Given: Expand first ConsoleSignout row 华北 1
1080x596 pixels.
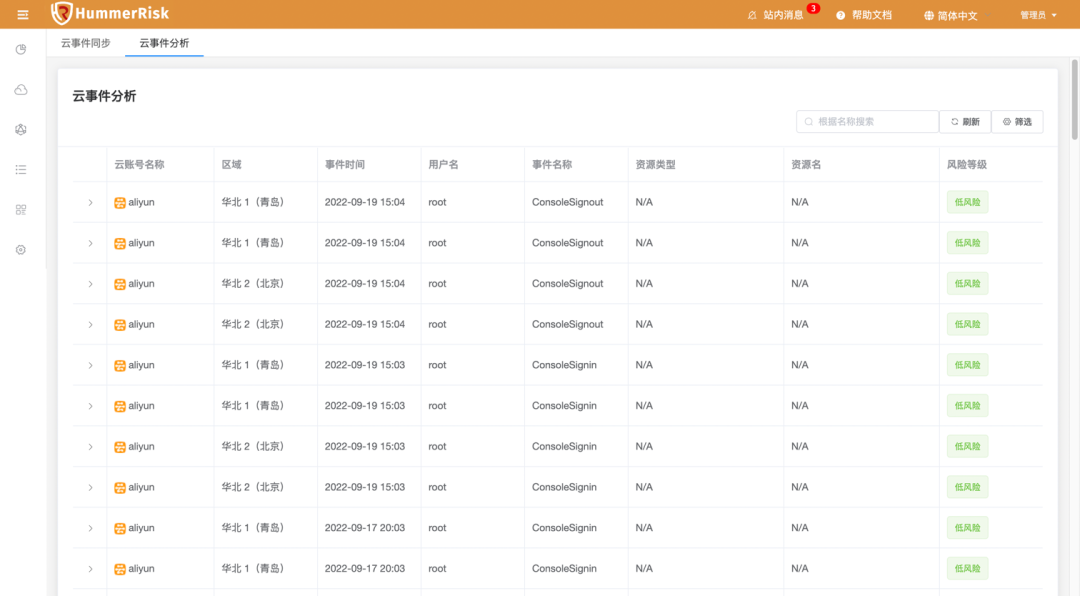Looking at the screenshot, I should coord(90,203).
